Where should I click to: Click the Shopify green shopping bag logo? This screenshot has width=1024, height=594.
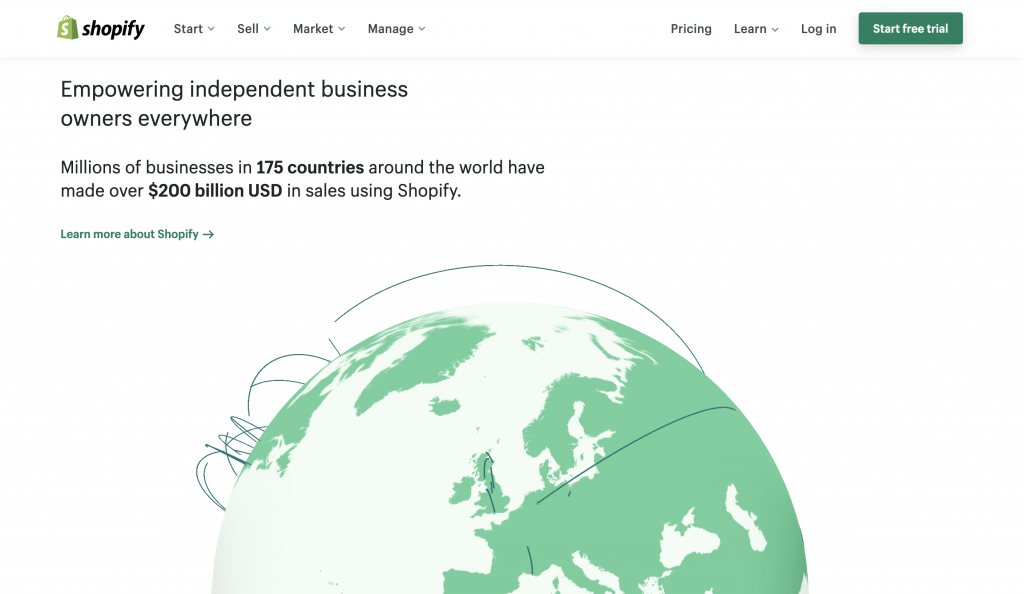68,27
